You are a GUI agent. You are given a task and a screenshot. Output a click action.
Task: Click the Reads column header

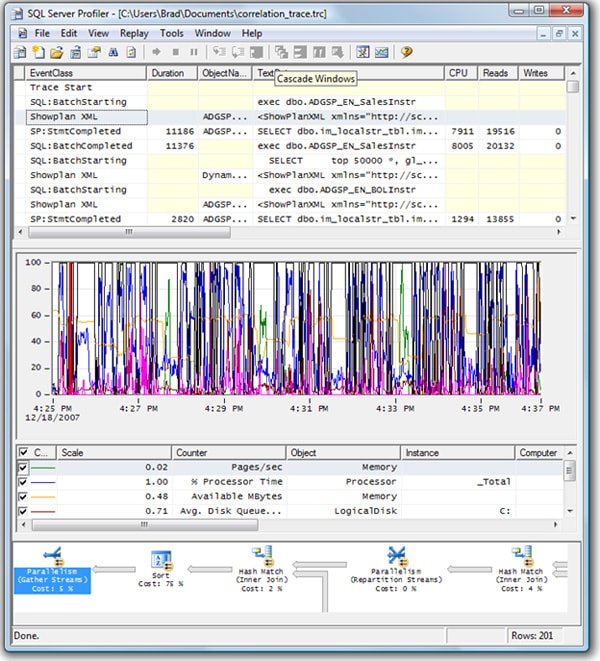pyautogui.click(x=498, y=73)
